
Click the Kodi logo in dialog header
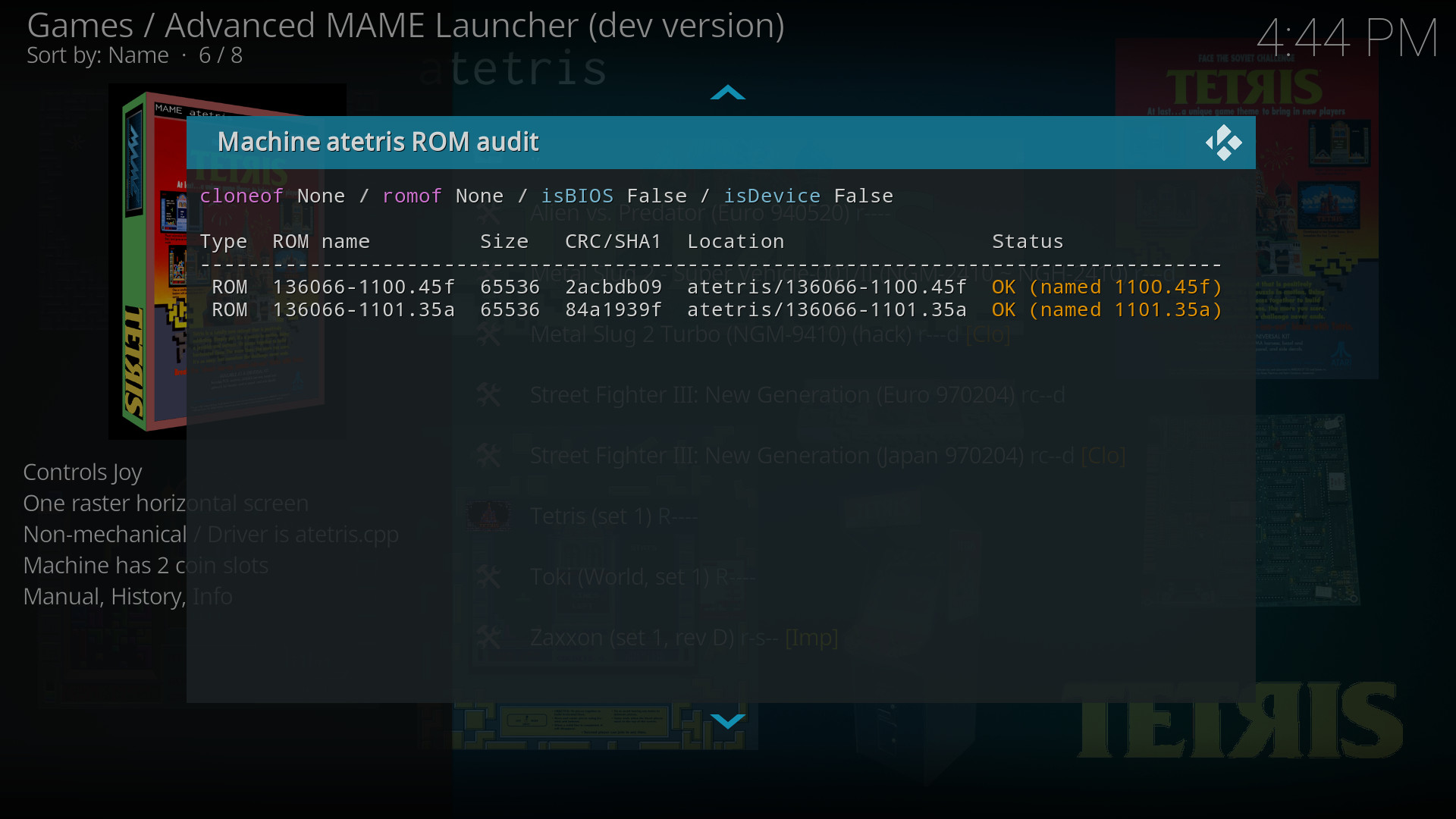coord(1223,143)
